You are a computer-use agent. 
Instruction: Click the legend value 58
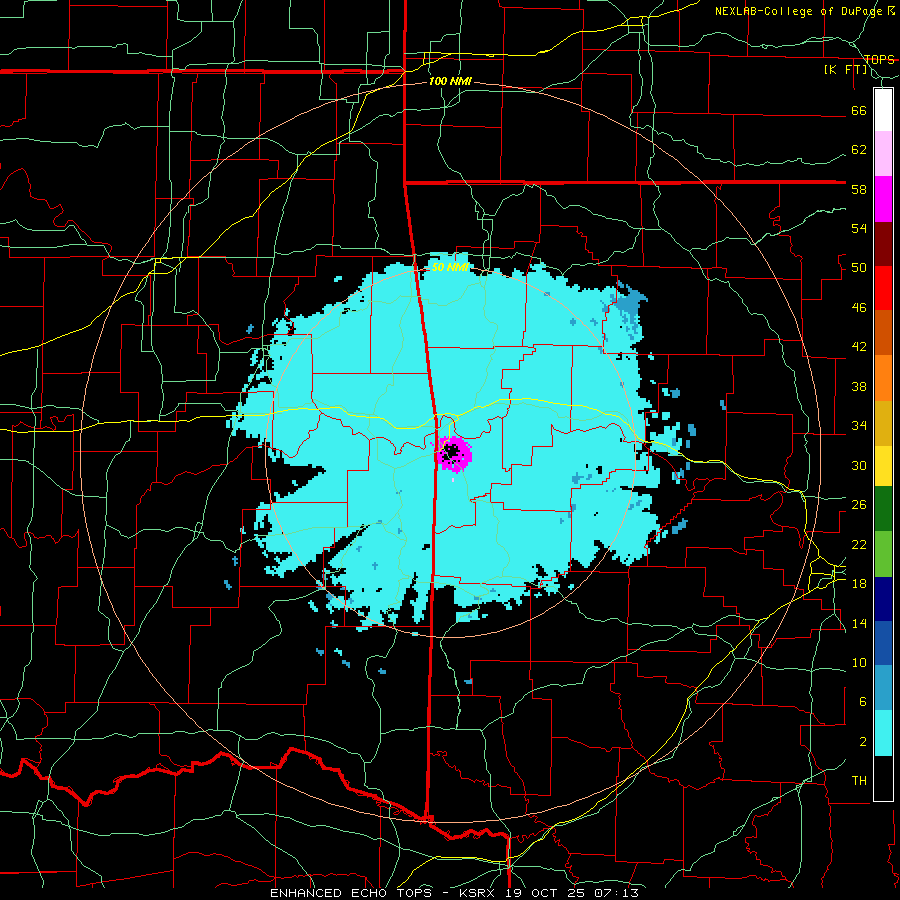click(x=859, y=189)
